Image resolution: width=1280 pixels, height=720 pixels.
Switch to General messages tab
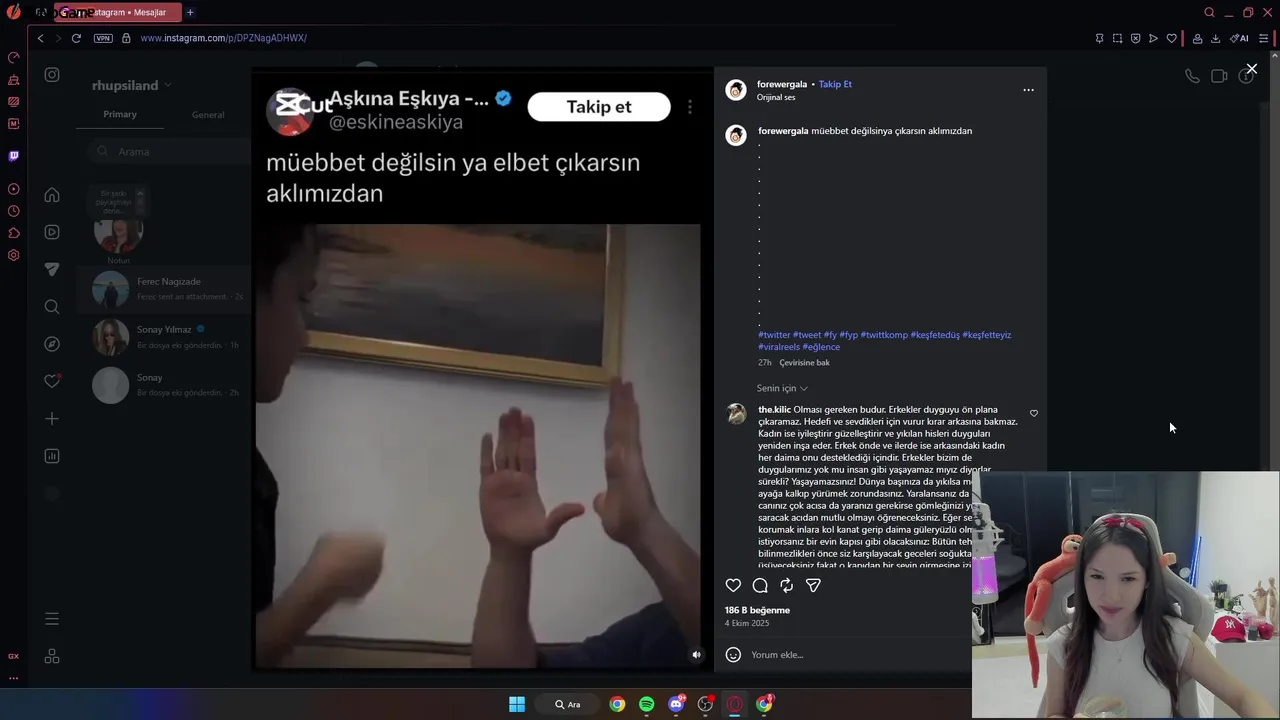click(208, 115)
